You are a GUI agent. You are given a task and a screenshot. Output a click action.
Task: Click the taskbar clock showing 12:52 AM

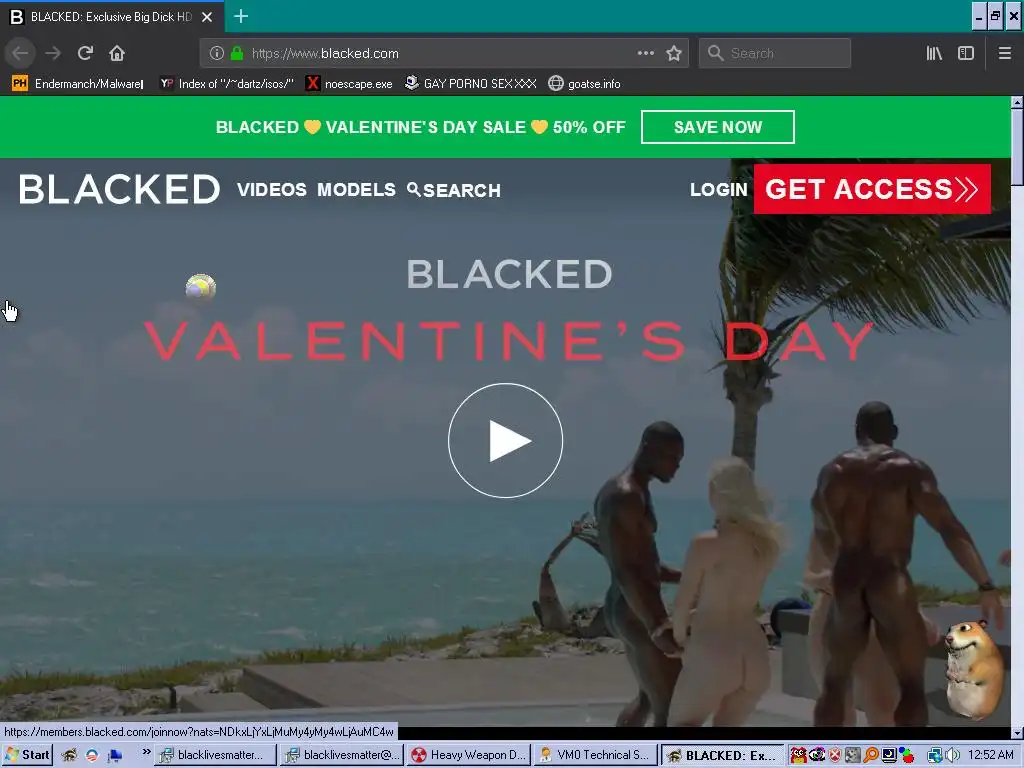pos(991,755)
